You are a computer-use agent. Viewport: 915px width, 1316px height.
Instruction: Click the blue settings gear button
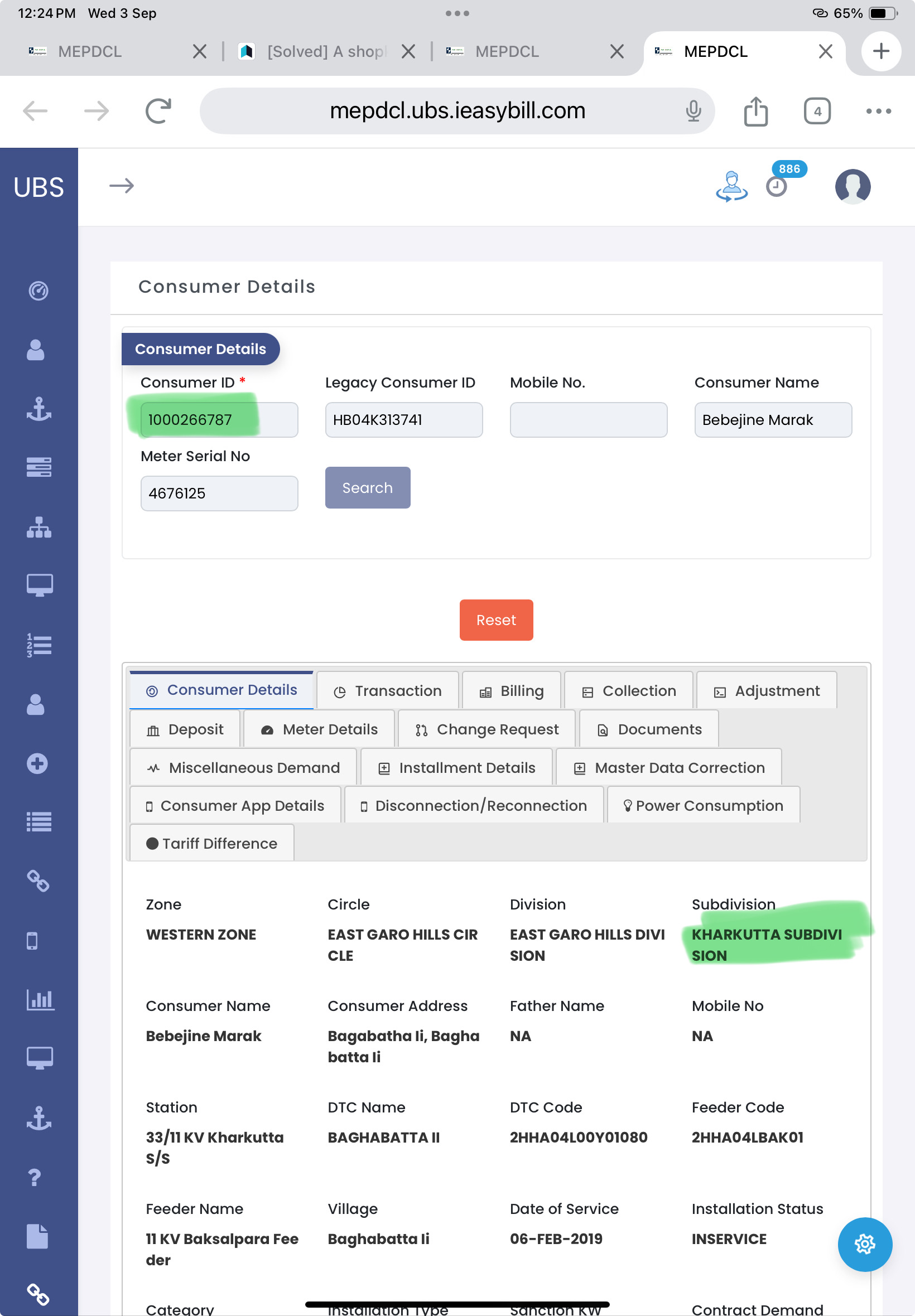point(864,1245)
